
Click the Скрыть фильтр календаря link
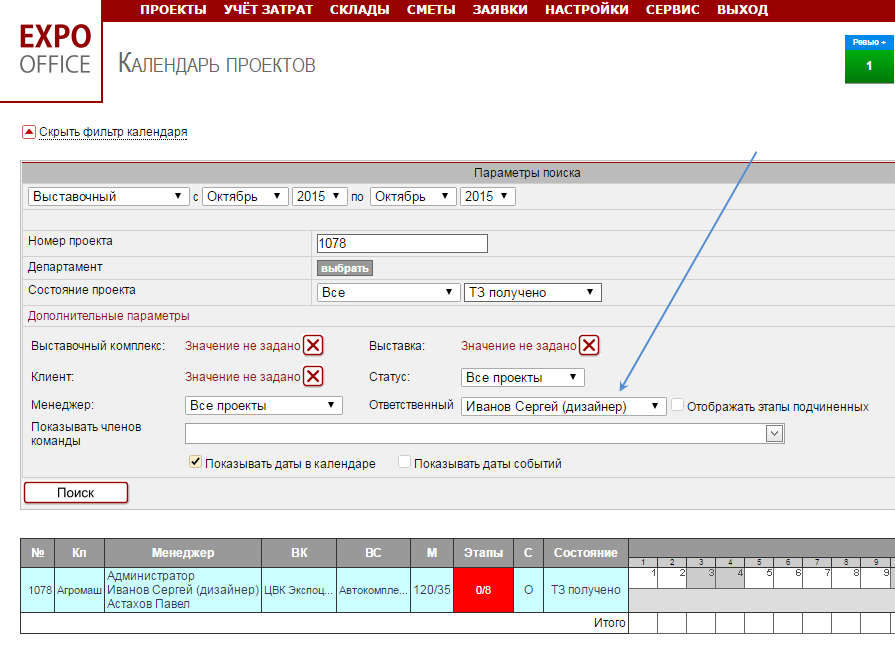[x=113, y=132]
